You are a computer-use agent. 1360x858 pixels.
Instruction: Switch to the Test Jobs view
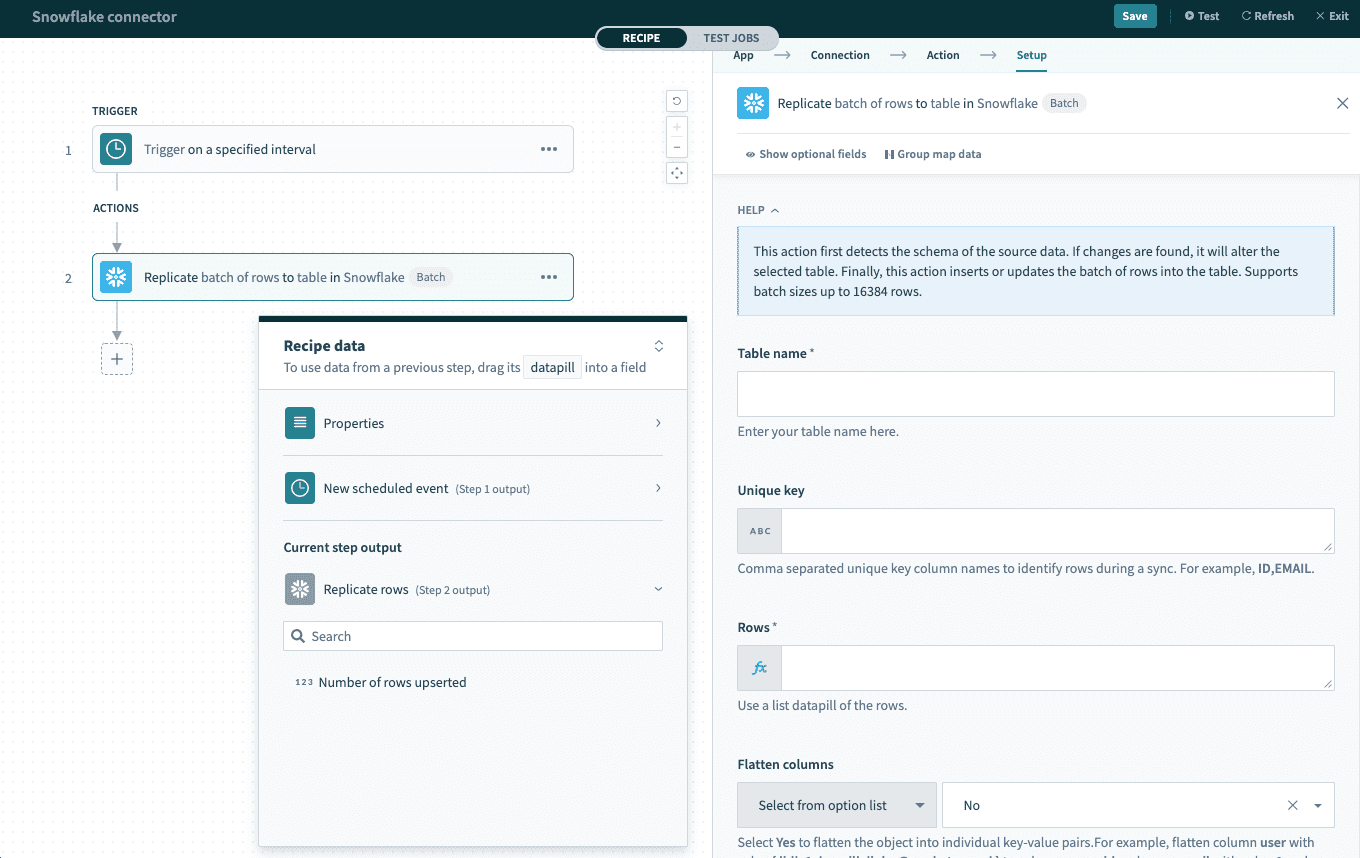point(731,38)
